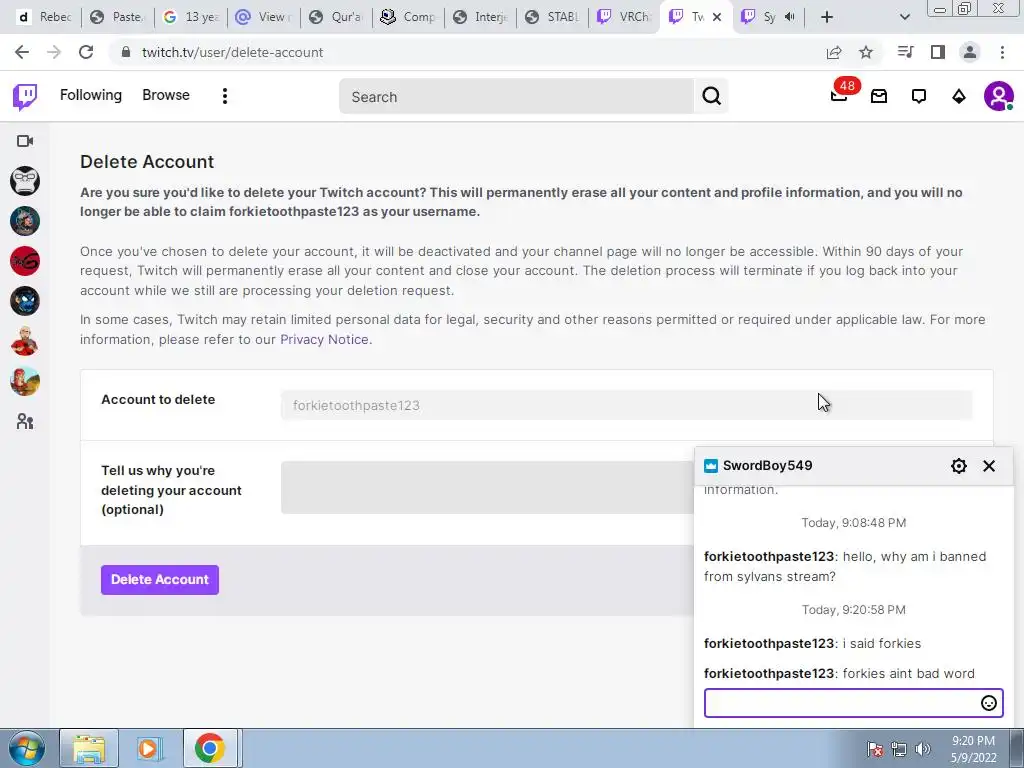Open the three-dot more menu in Twitch navbar
Image resolution: width=1024 pixels, height=768 pixels.
225,96
